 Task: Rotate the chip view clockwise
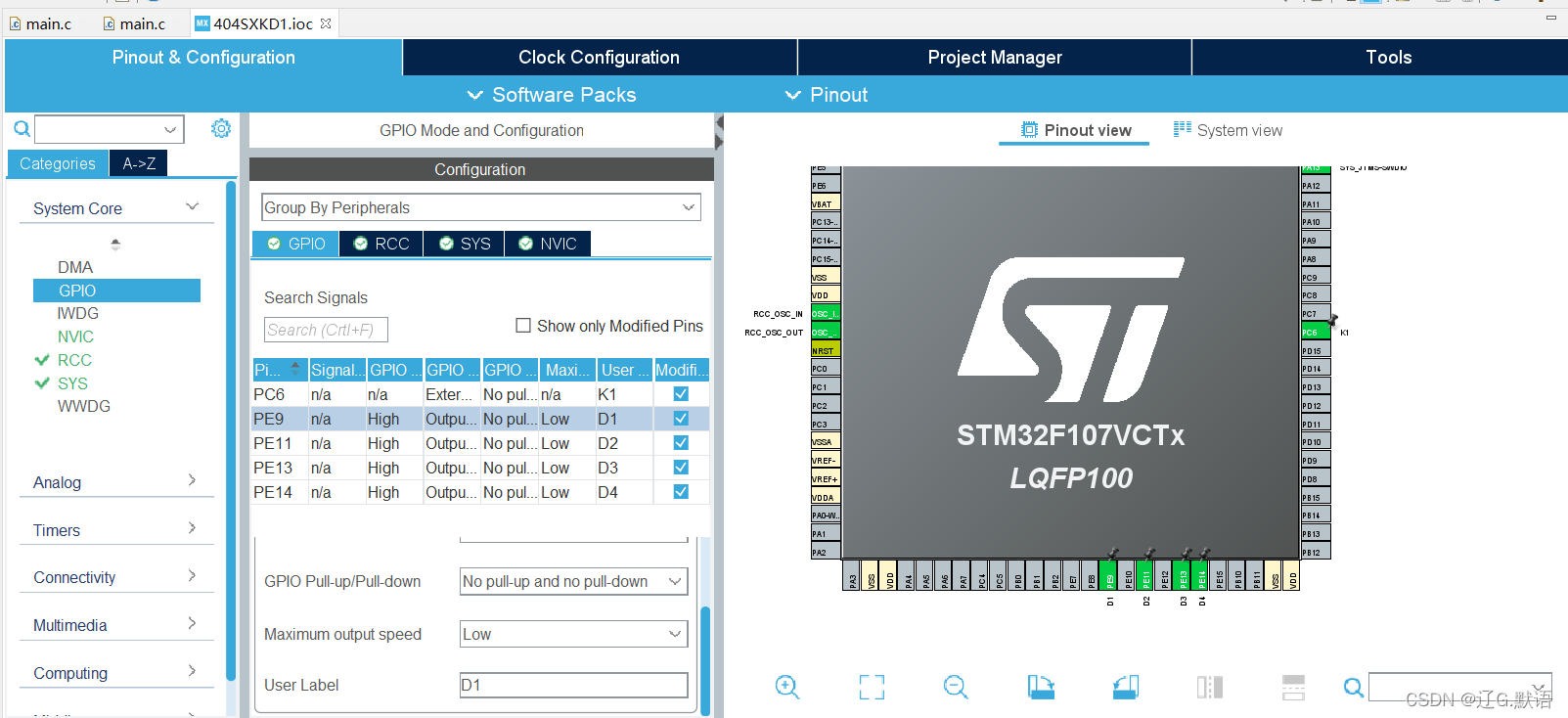pos(1041,687)
